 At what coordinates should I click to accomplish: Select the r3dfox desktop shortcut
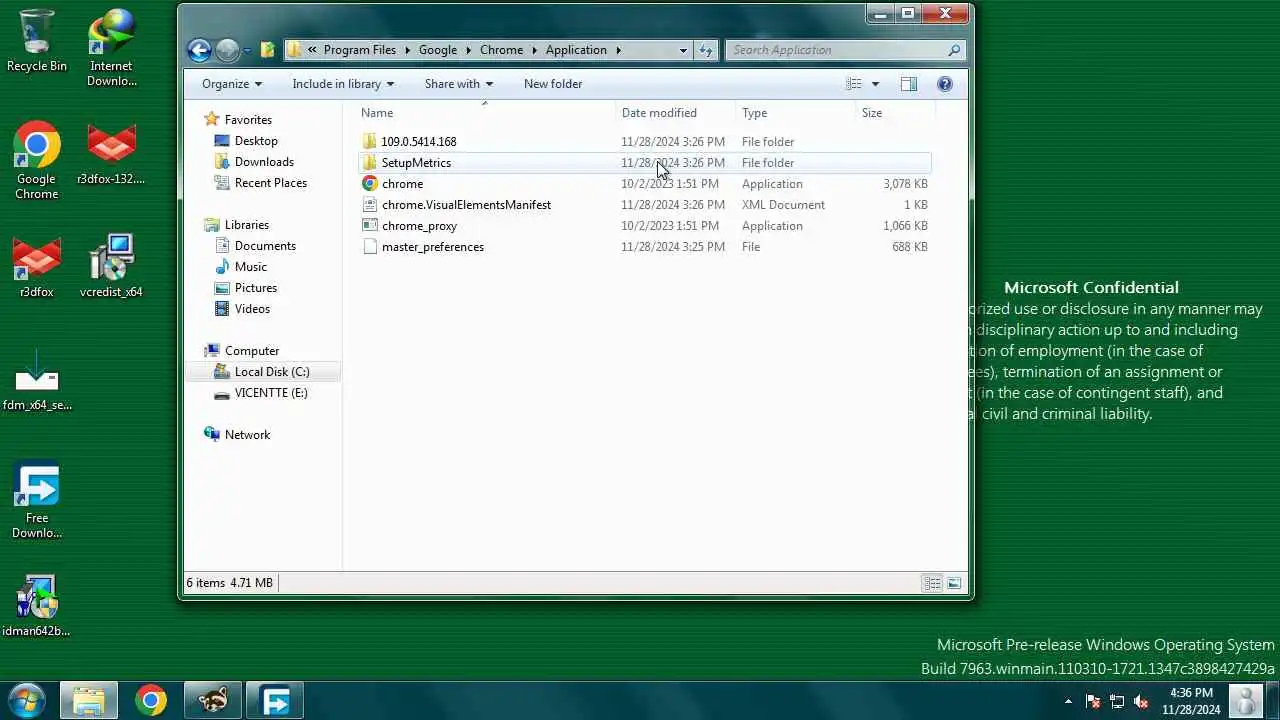tap(37, 267)
